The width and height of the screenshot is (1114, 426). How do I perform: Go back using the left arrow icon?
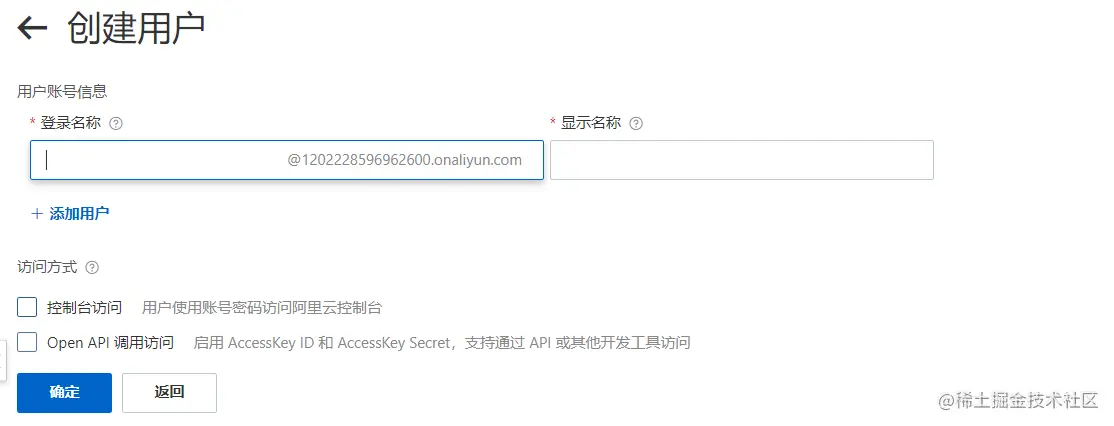pyautogui.click(x=32, y=28)
